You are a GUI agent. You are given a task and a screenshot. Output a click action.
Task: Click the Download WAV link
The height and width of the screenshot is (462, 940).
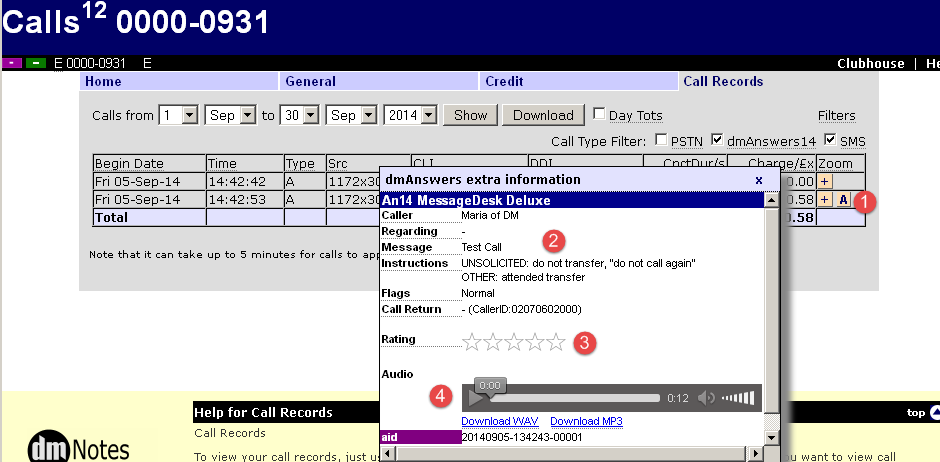click(501, 421)
